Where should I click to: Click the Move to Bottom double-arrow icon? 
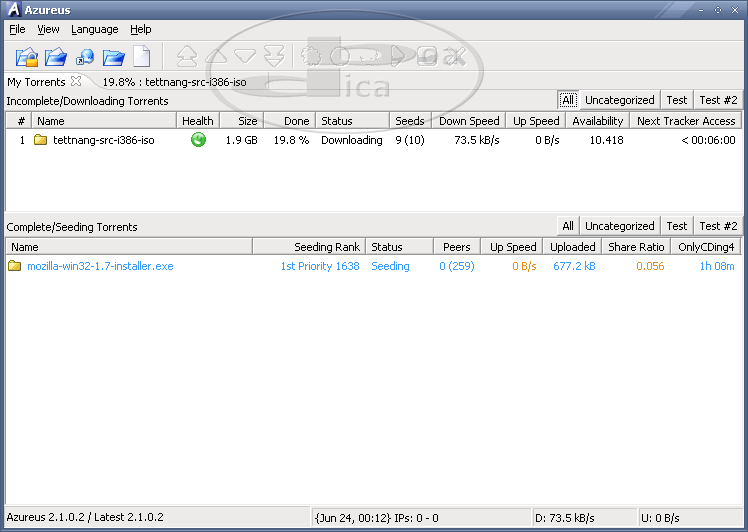274,56
